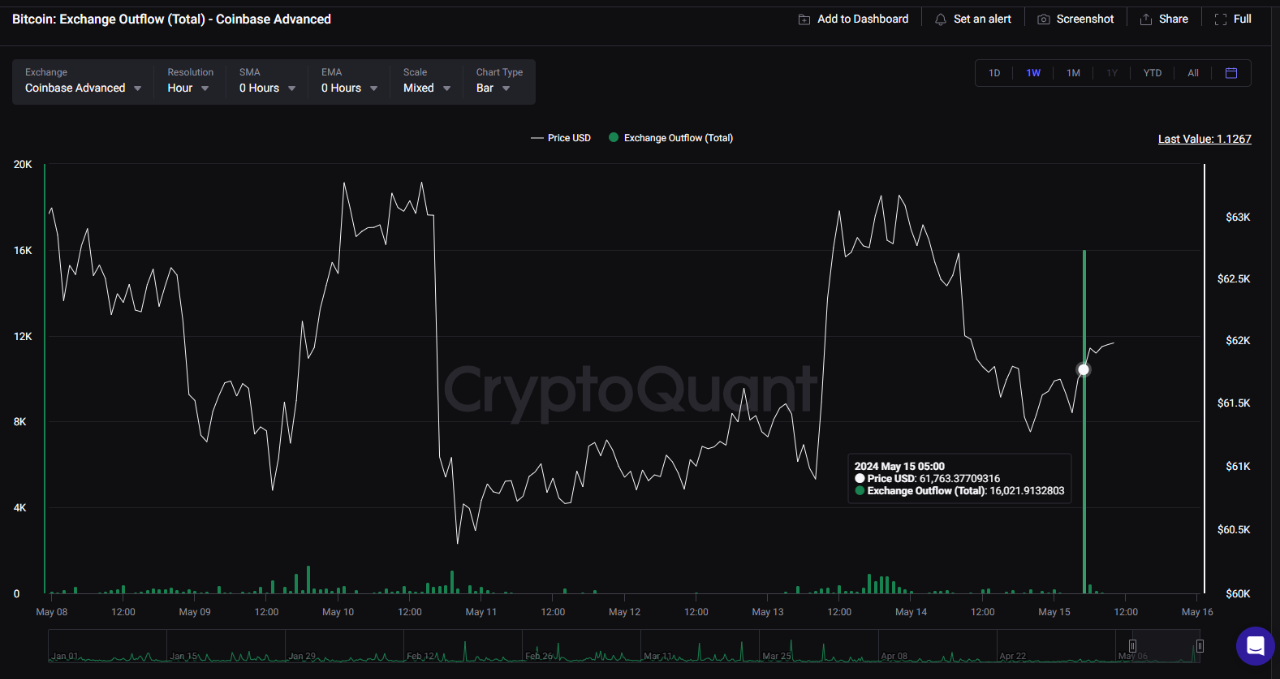Select the YTD time range tab

coord(1152,72)
